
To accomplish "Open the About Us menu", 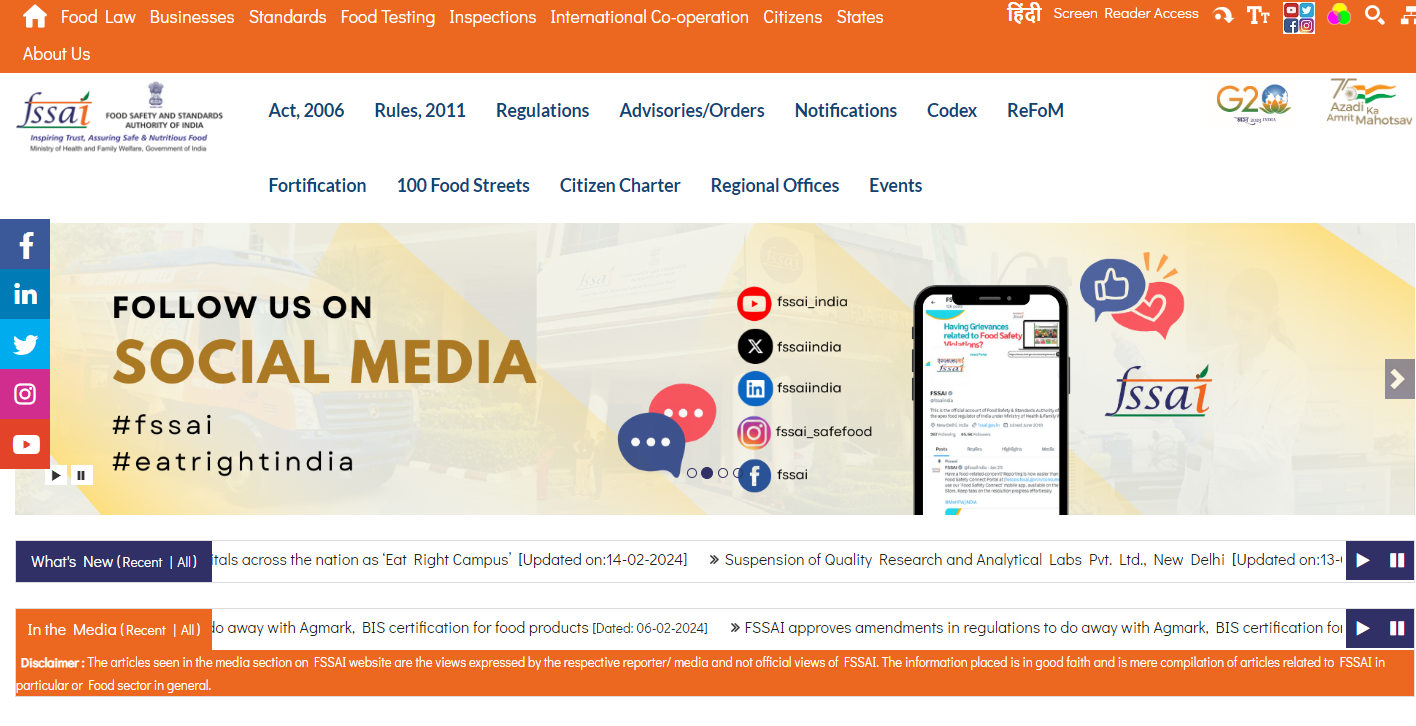I will coord(56,54).
